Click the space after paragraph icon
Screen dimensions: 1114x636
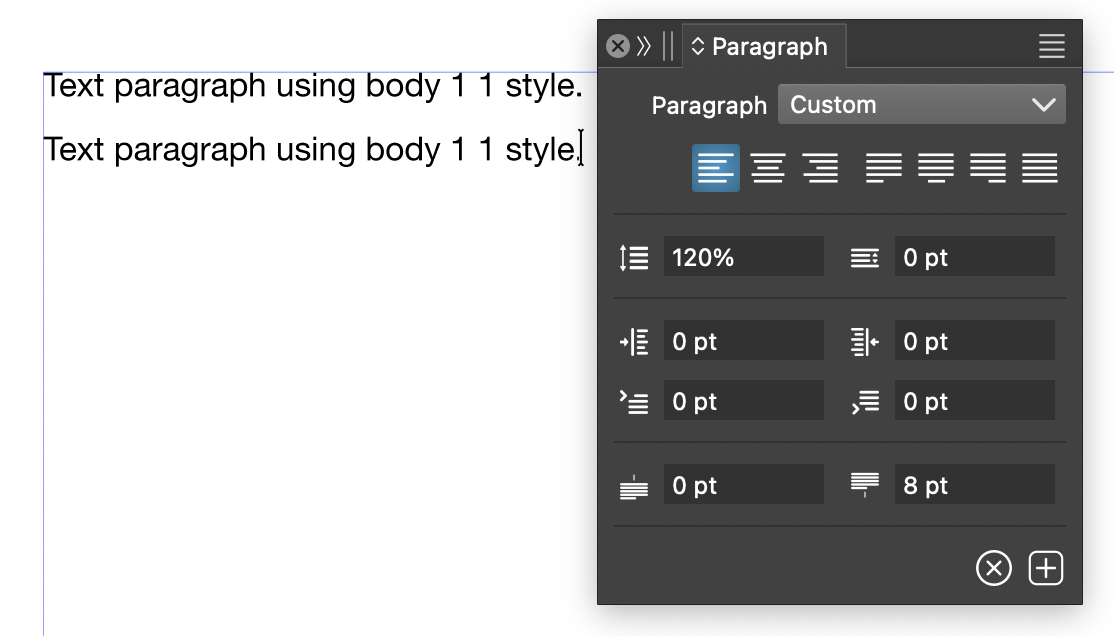click(865, 486)
